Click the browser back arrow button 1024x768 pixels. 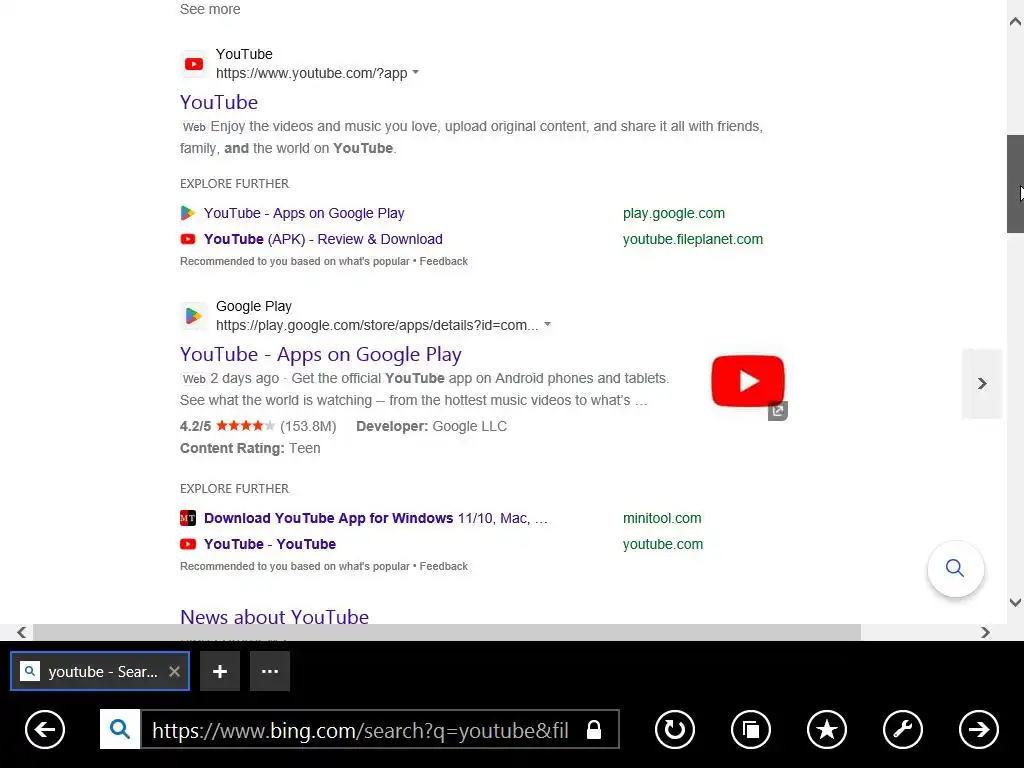point(45,729)
